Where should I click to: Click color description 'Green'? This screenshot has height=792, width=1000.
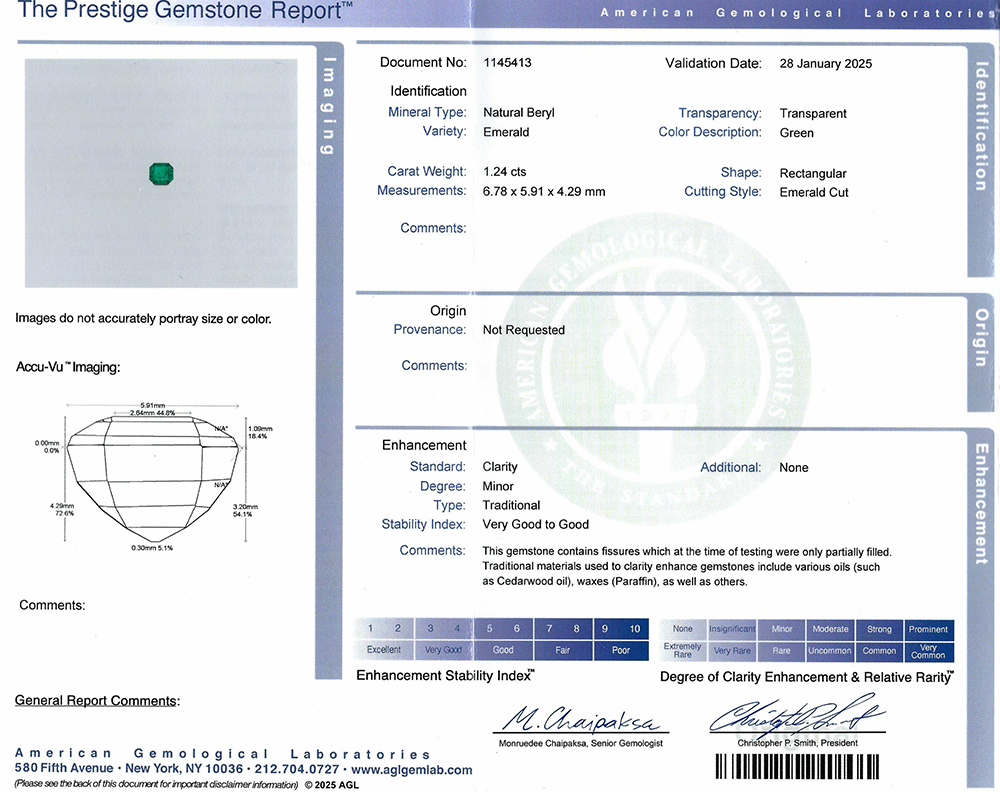coord(797,133)
